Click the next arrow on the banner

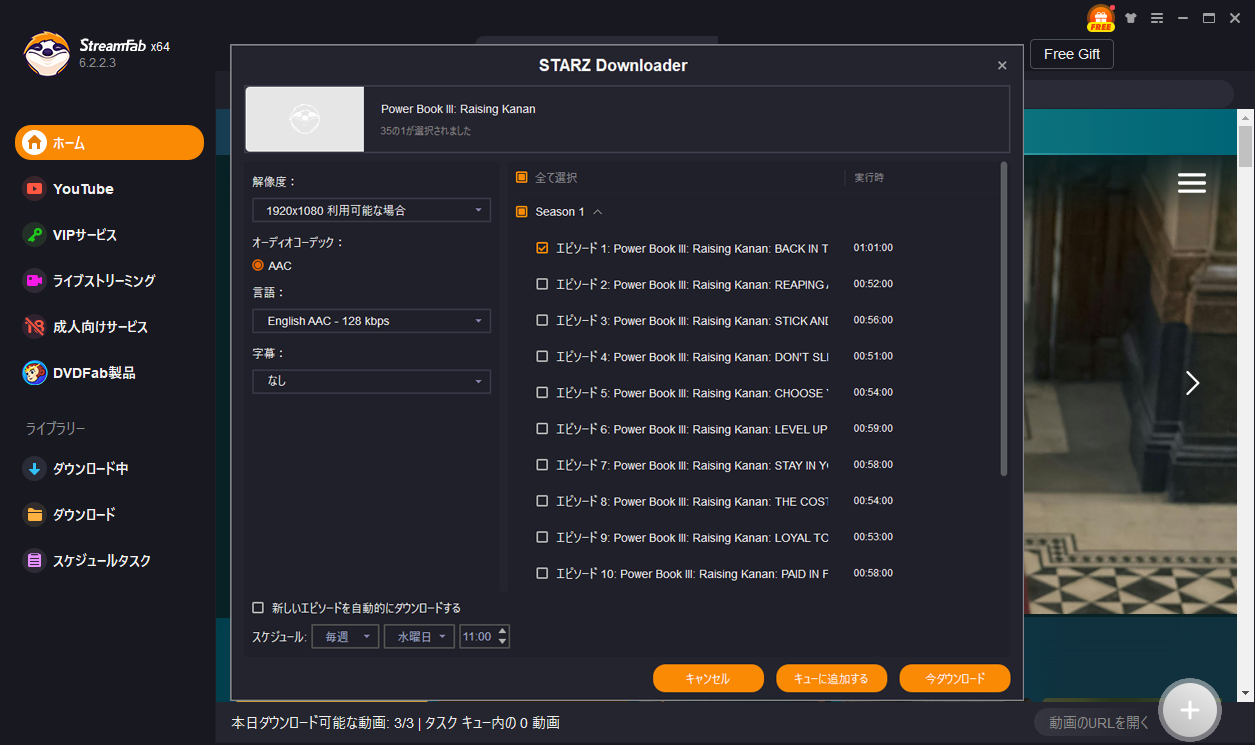(1192, 383)
